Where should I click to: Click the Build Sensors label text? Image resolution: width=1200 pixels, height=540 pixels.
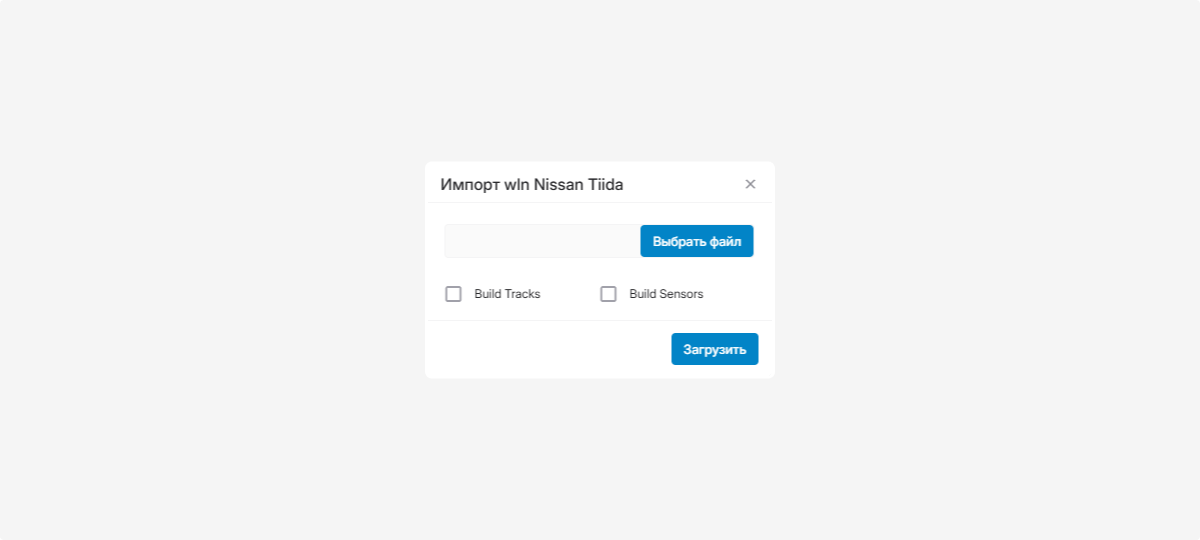[666, 294]
